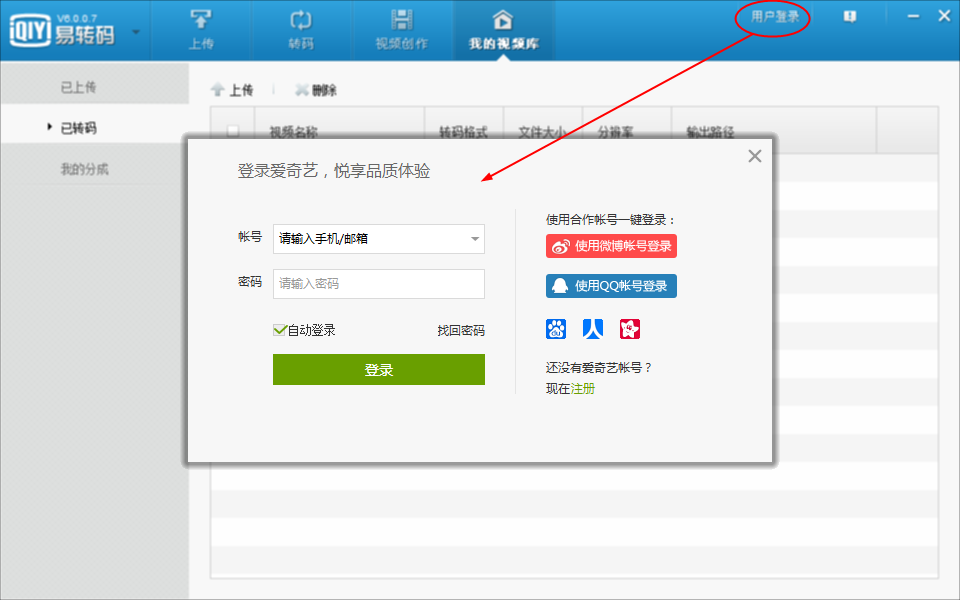960x600 pixels.
Task: Click the Baidu paw login icon
Action: pyautogui.click(x=556, y=329)
